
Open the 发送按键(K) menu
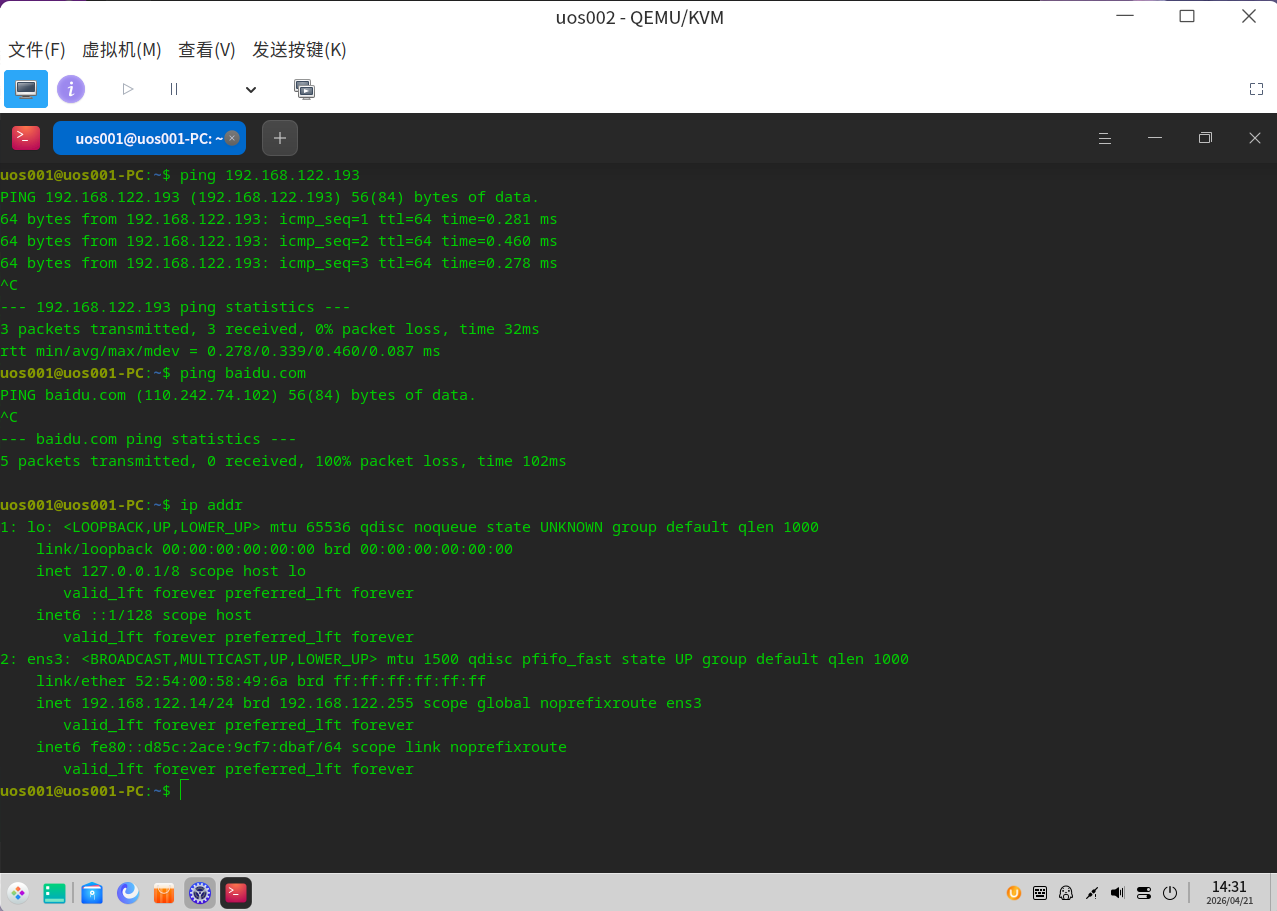[x=299, y=50]
